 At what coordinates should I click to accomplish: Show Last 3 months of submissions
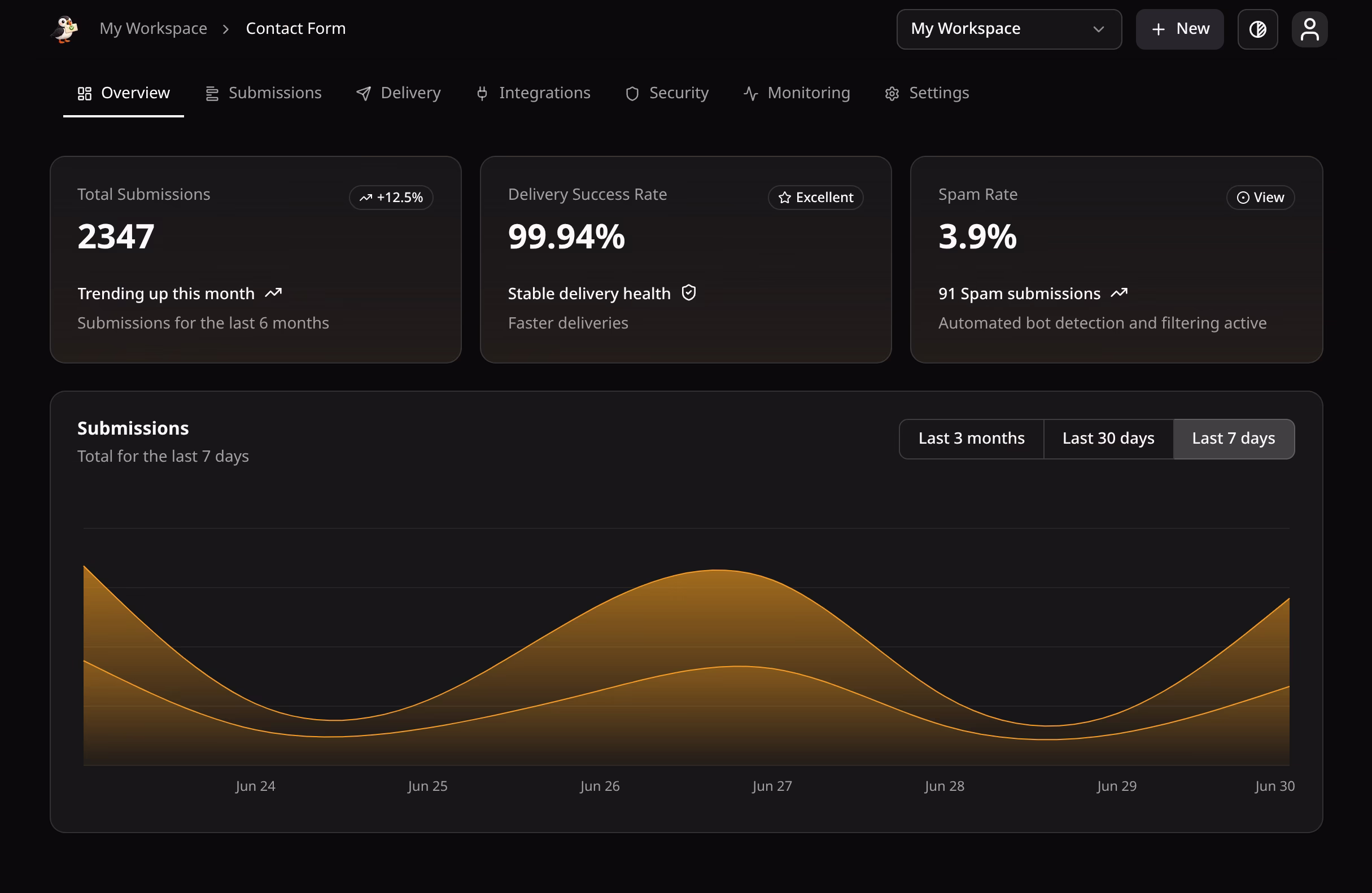971,439
